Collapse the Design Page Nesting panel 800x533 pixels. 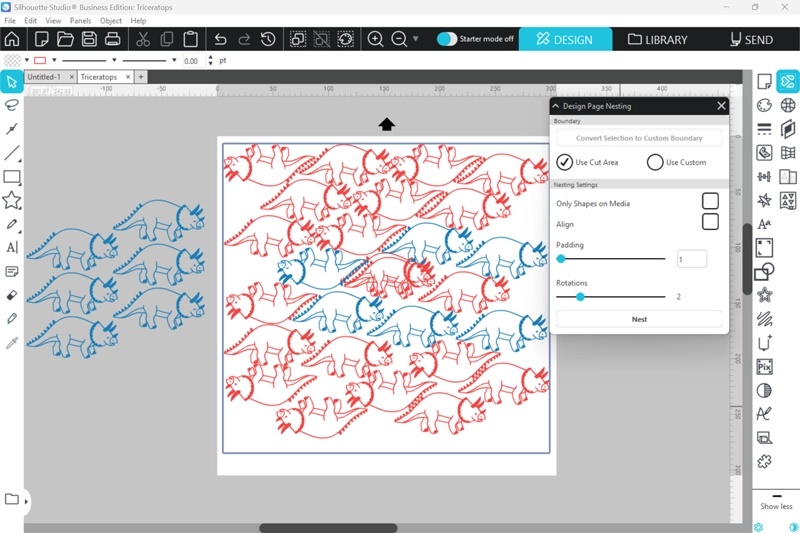(x=556, y=105)
